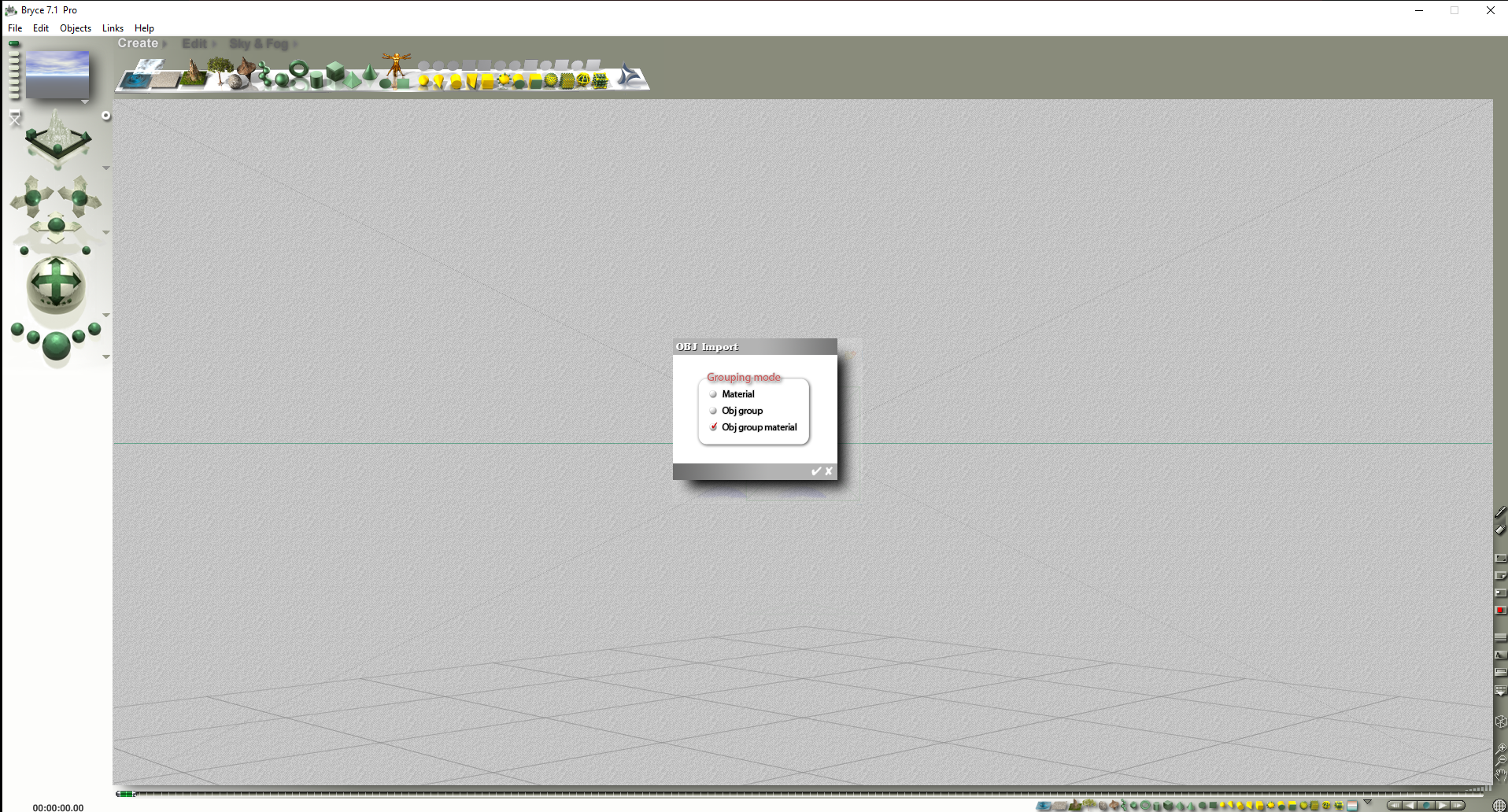Click the blue Instancing Lab icon

pyautogui.click(x=629, y=76)
